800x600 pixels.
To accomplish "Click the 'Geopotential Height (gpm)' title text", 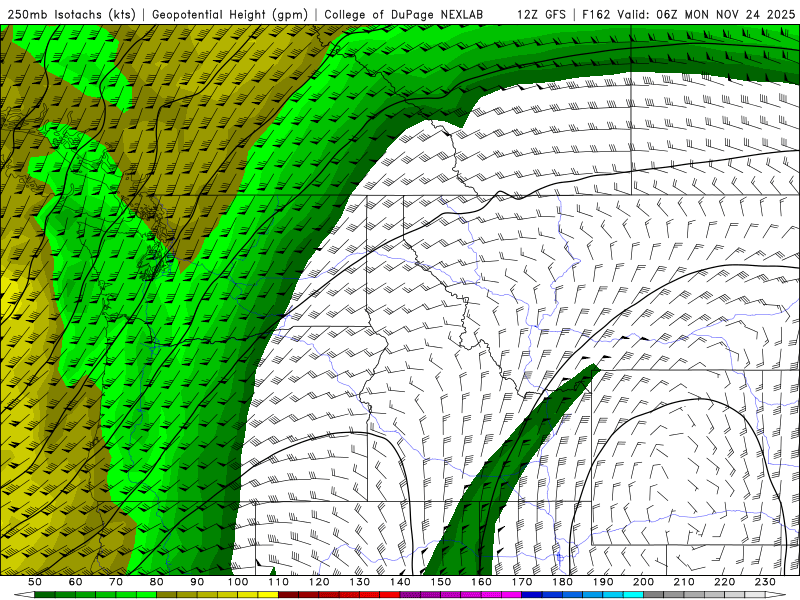I will [x=230, y=14].
